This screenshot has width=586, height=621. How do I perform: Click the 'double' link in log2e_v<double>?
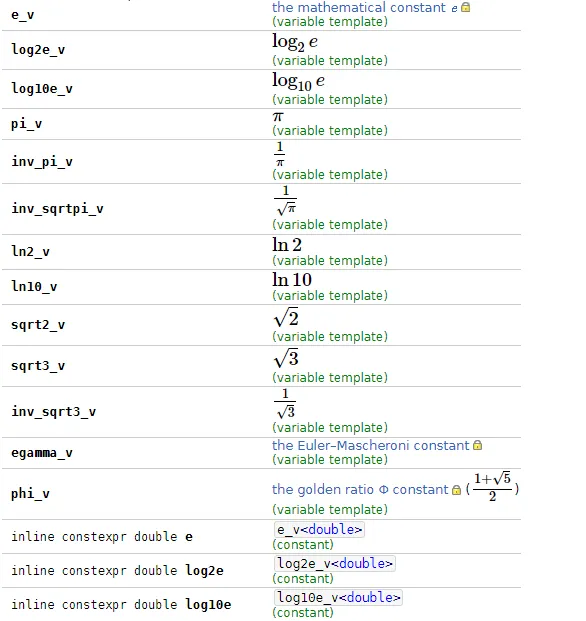pos(363,563)
